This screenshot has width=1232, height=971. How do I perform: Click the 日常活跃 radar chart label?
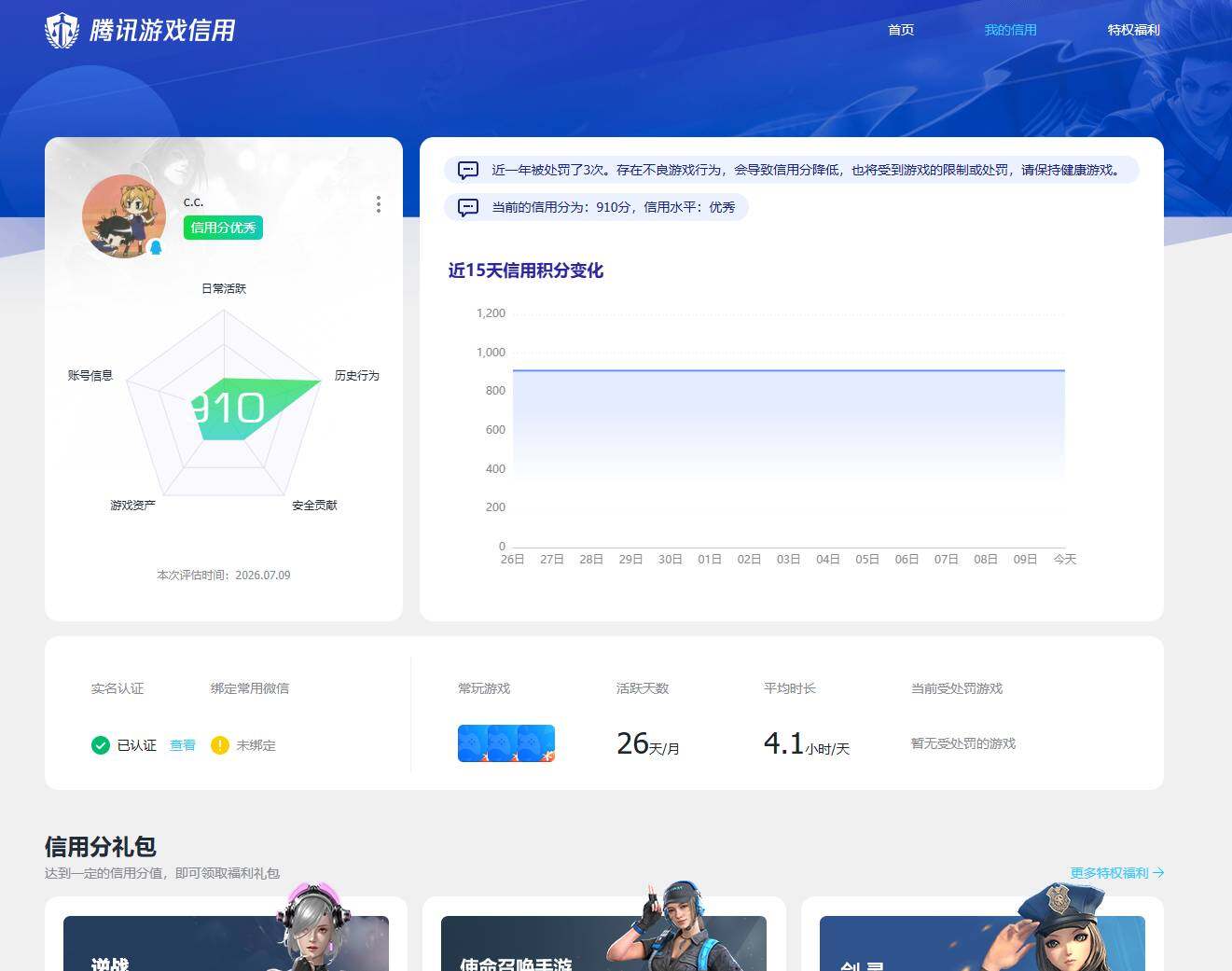click(224, 288)
